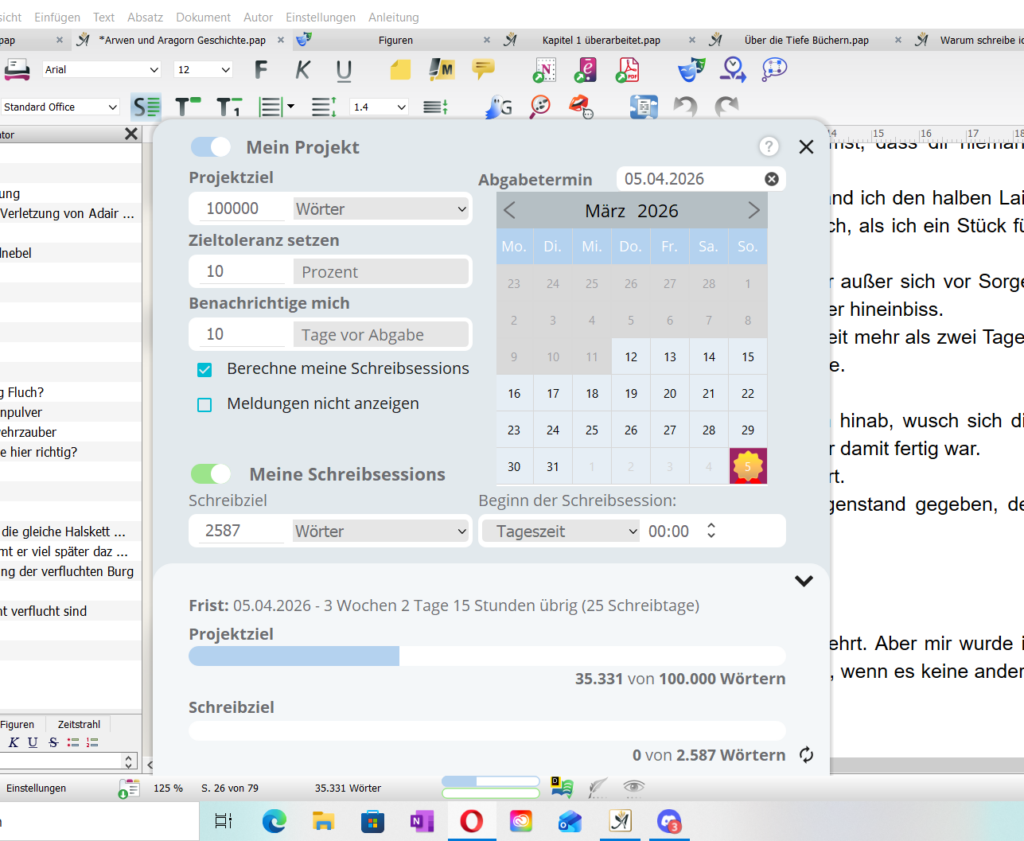Open the Projektziel Wörter unit dropdown
Image resolution: width=1024 pixels, height=841 pixels.
(380, 209)
